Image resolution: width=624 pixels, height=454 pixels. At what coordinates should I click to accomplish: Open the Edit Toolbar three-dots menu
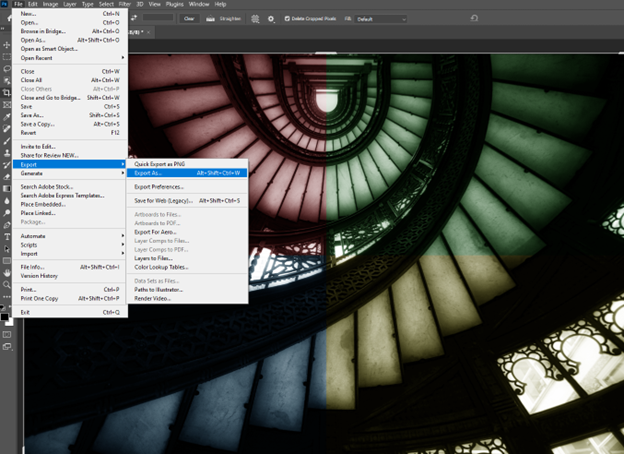point(7,297)
